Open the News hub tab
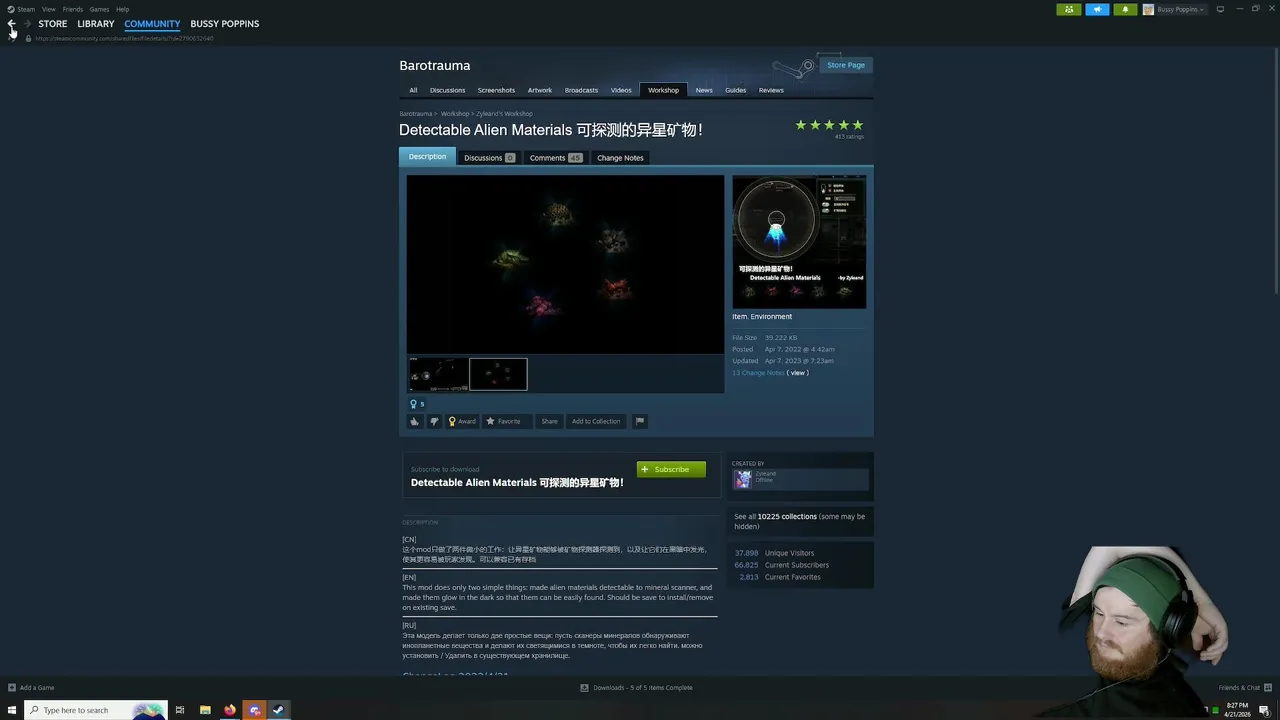This screenshot has height=720, width=1280. tap(704, 90)
